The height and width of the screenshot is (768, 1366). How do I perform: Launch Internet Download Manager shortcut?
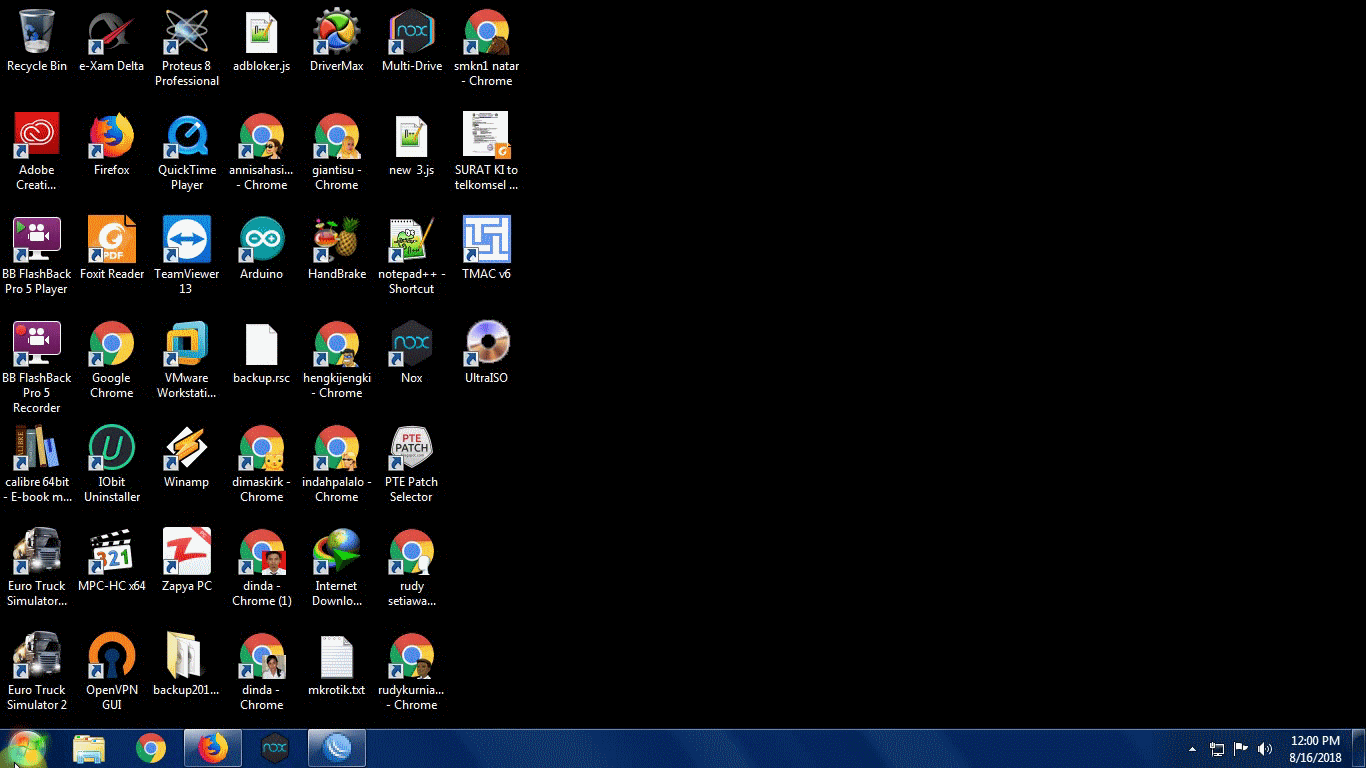(x=337, y=568)
